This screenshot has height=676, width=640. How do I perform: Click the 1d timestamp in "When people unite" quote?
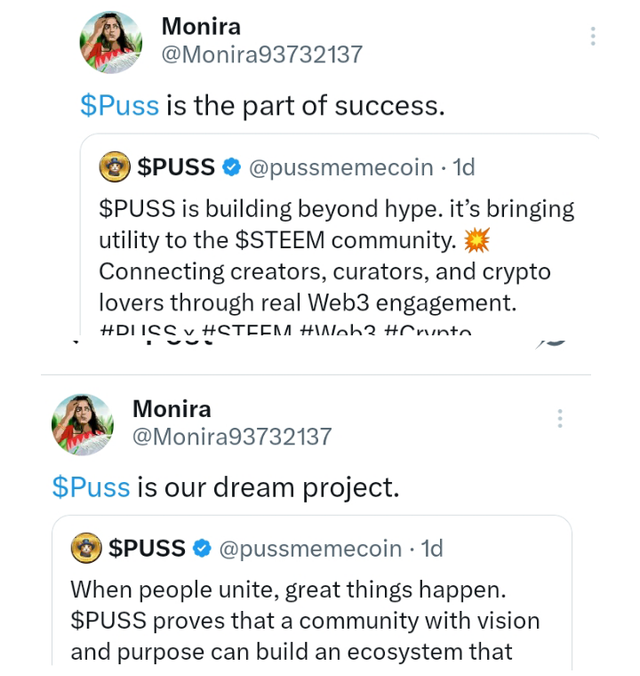click(432, 548)
